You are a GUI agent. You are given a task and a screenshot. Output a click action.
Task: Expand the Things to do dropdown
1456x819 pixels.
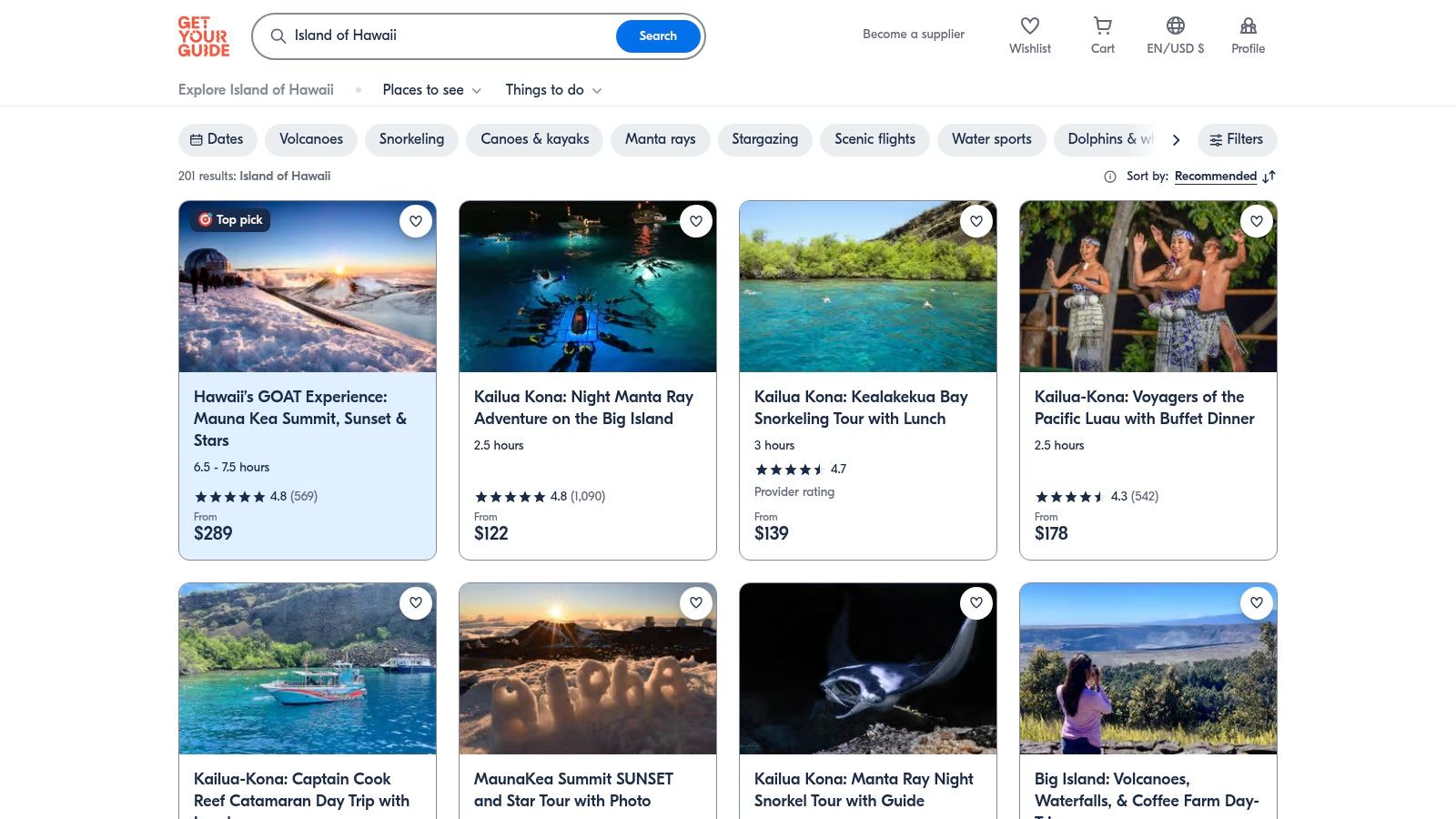(x=553, y=90)
